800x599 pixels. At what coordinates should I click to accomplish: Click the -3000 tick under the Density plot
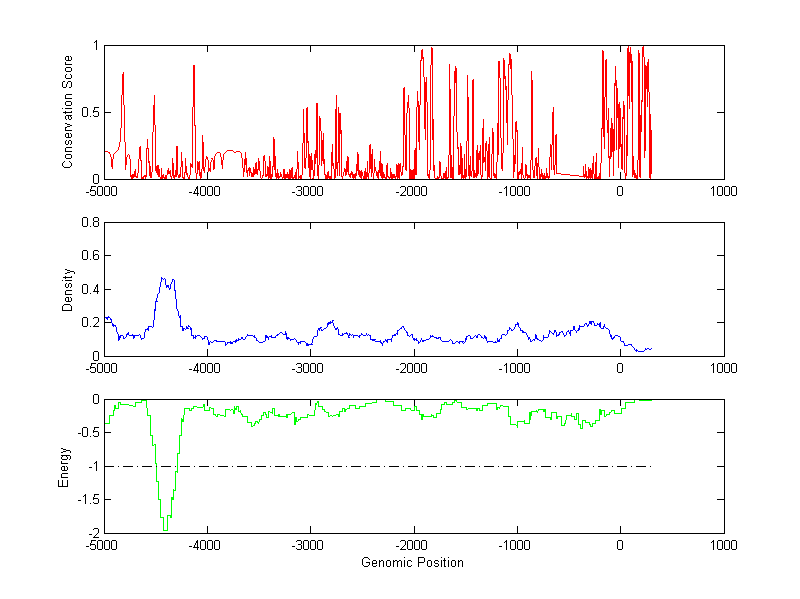(x=311, y=367)
